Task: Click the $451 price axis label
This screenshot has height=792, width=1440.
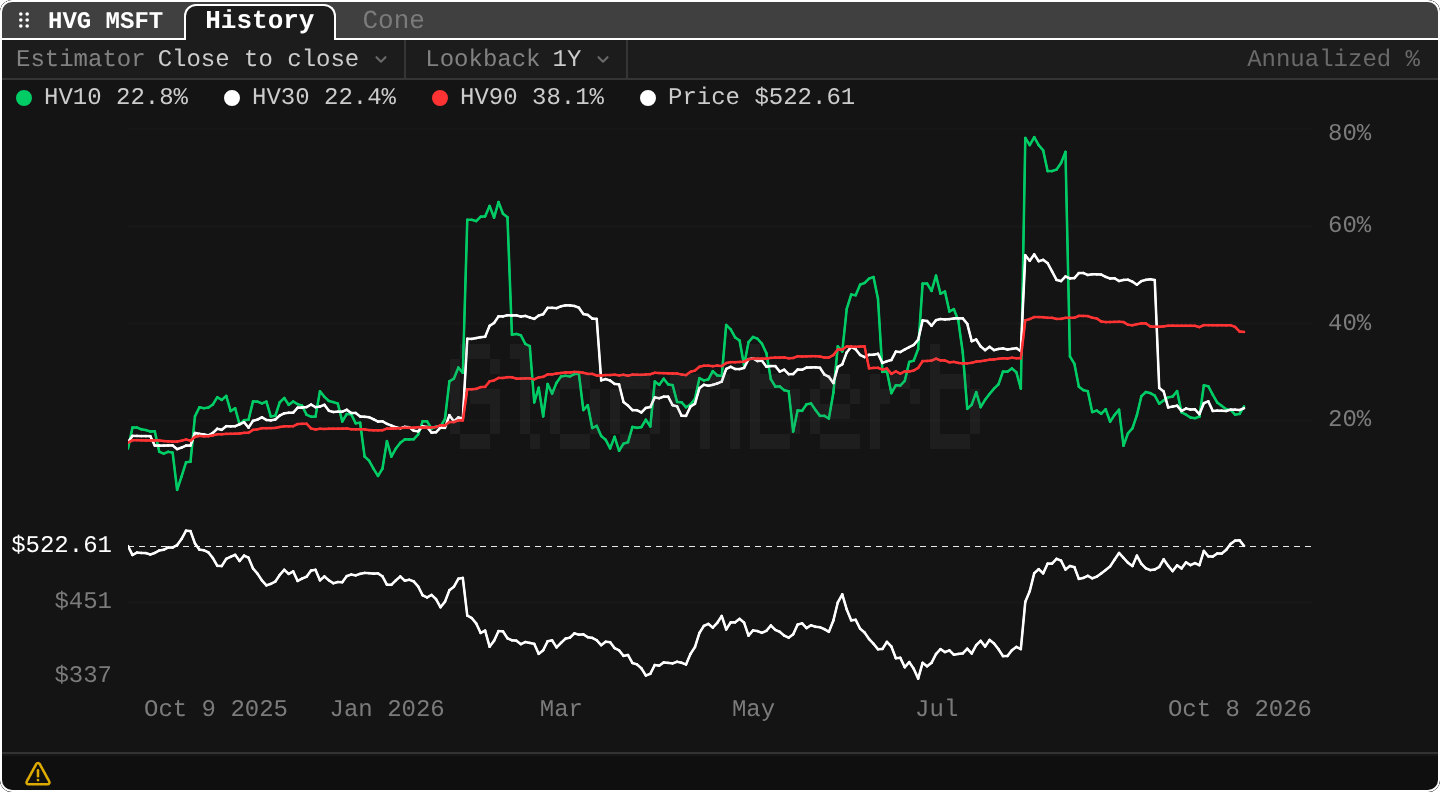Action: [x=83, y=602]
